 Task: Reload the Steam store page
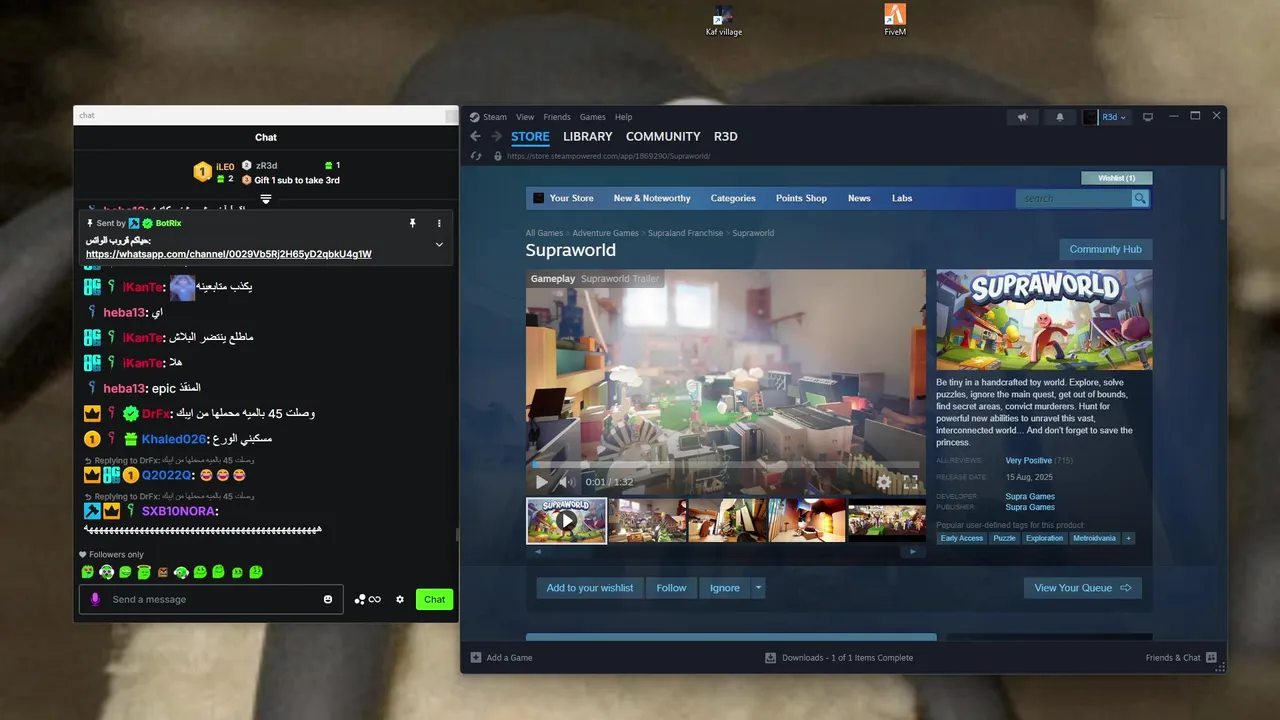coord(476,156)
